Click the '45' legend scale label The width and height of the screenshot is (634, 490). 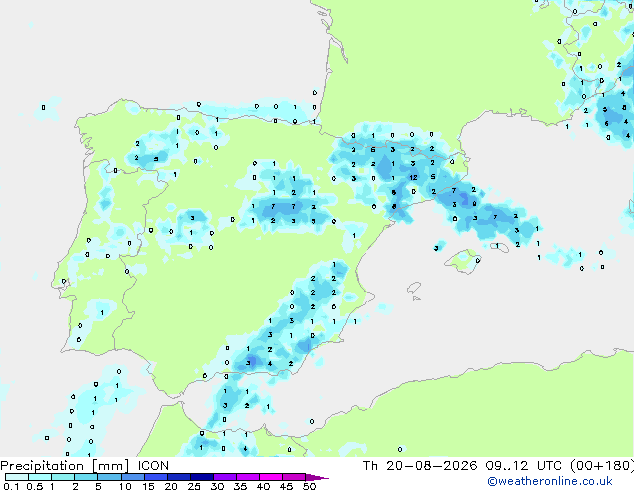[x=286, y=486]
